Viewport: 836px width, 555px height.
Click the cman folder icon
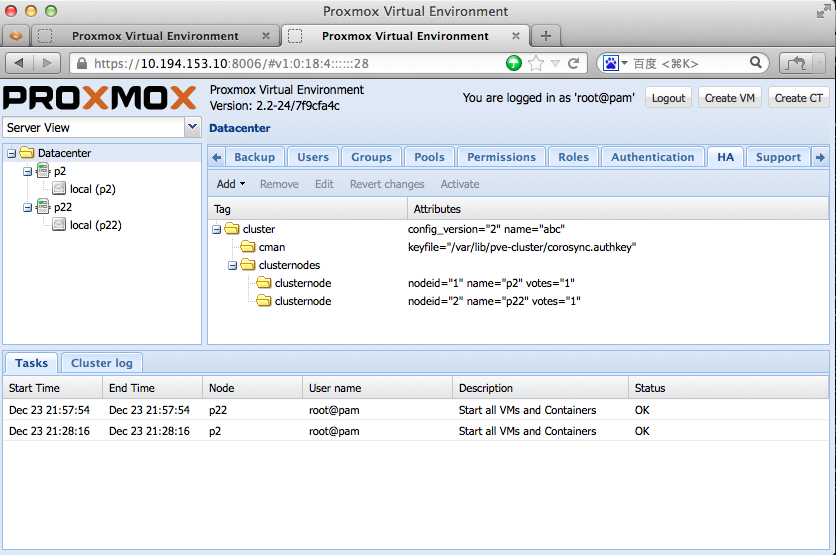(247, 247)
